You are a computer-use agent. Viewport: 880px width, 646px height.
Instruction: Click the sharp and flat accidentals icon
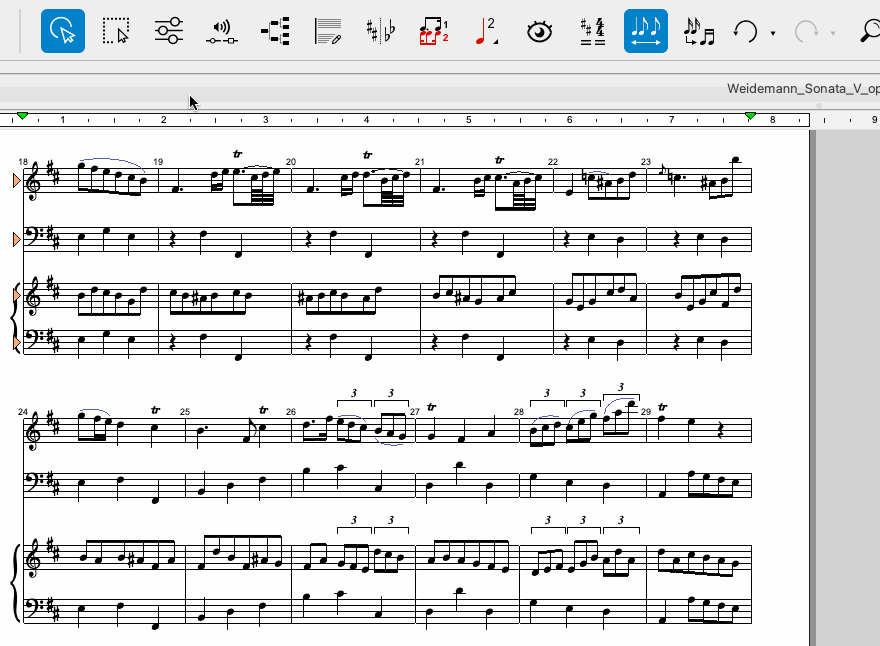pos(381,31)
